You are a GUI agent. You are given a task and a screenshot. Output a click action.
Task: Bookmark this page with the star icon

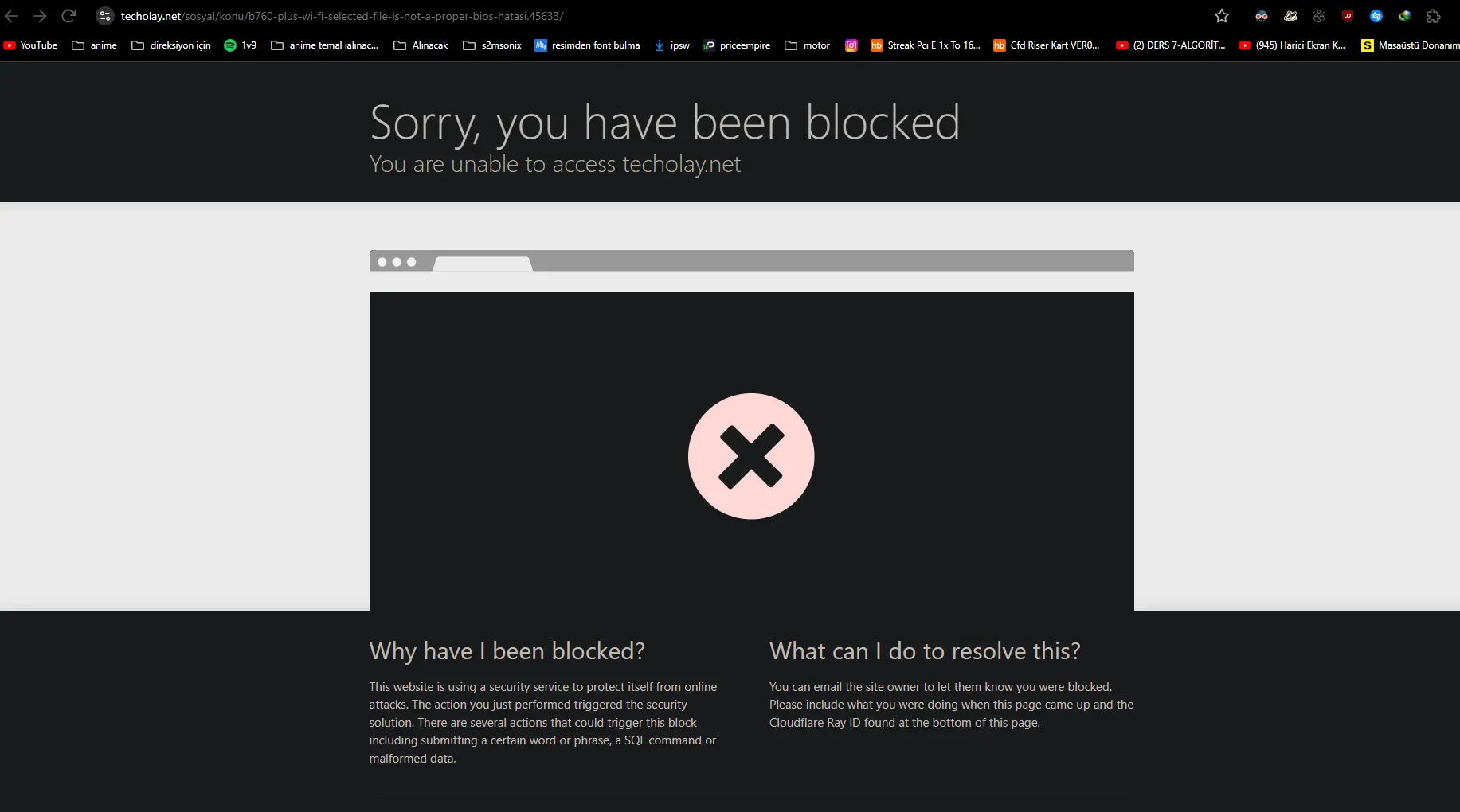point(1222,16)
